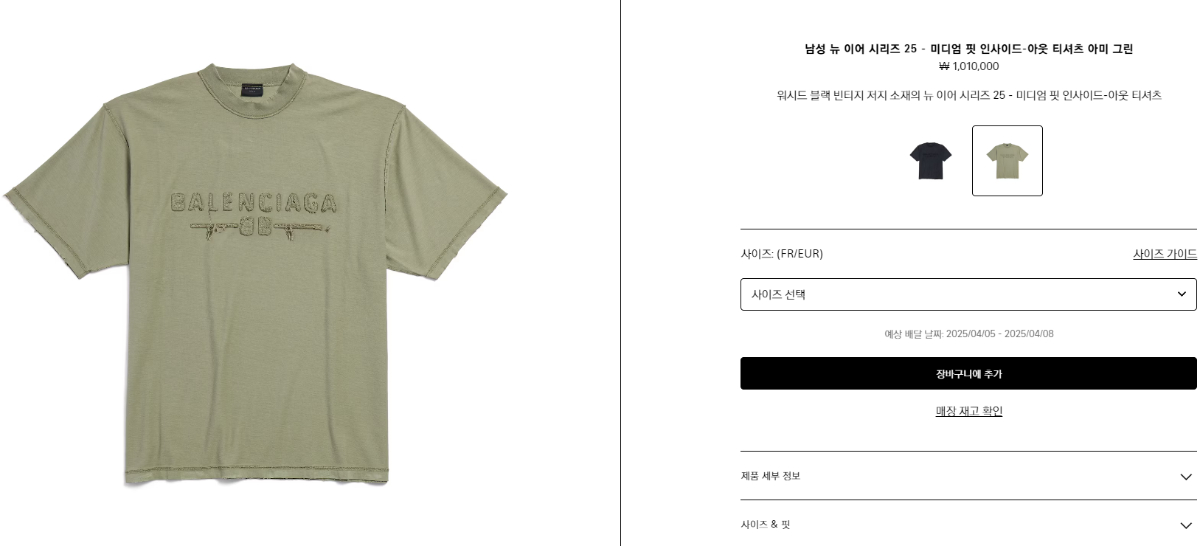Screen dimensions: 1200x546
Task: Click the 예상 배달 날짜 delivery estimate text
Action: coord(968,334)
